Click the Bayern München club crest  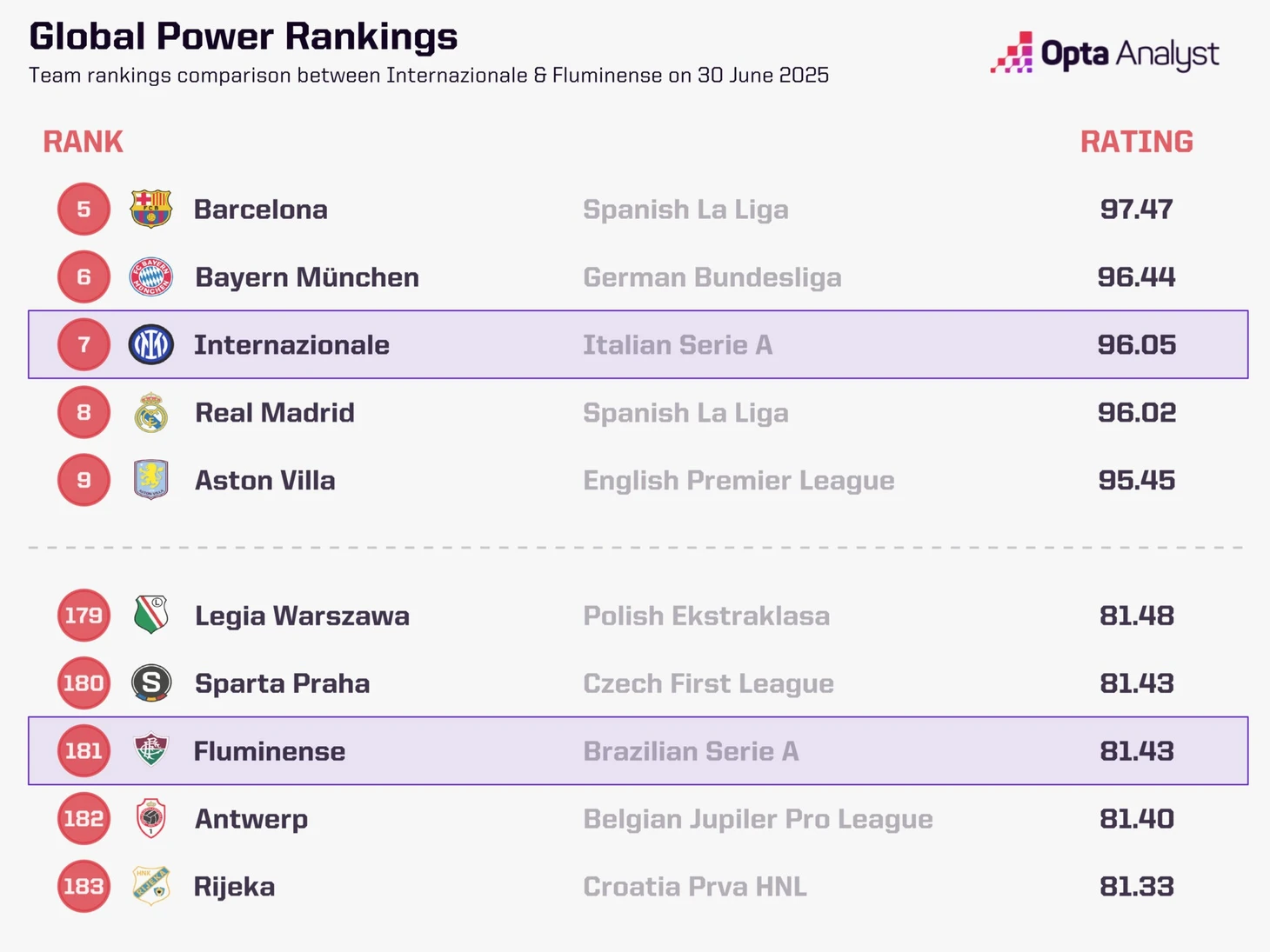pyautogui.click(x=150, y=277)
